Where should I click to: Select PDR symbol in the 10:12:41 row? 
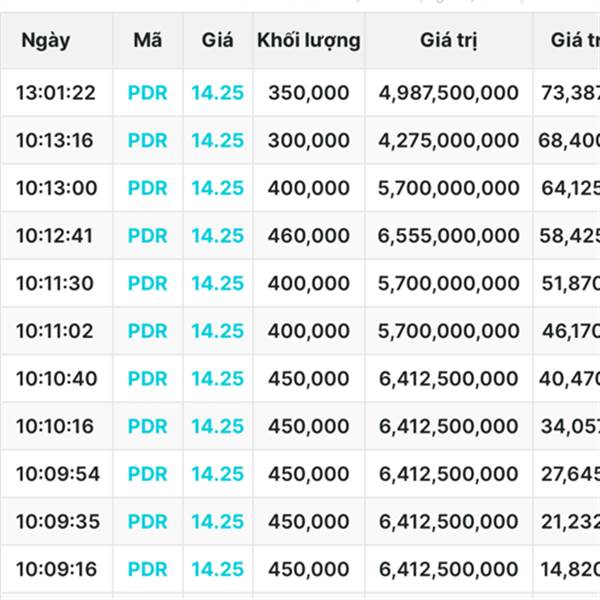147,235
